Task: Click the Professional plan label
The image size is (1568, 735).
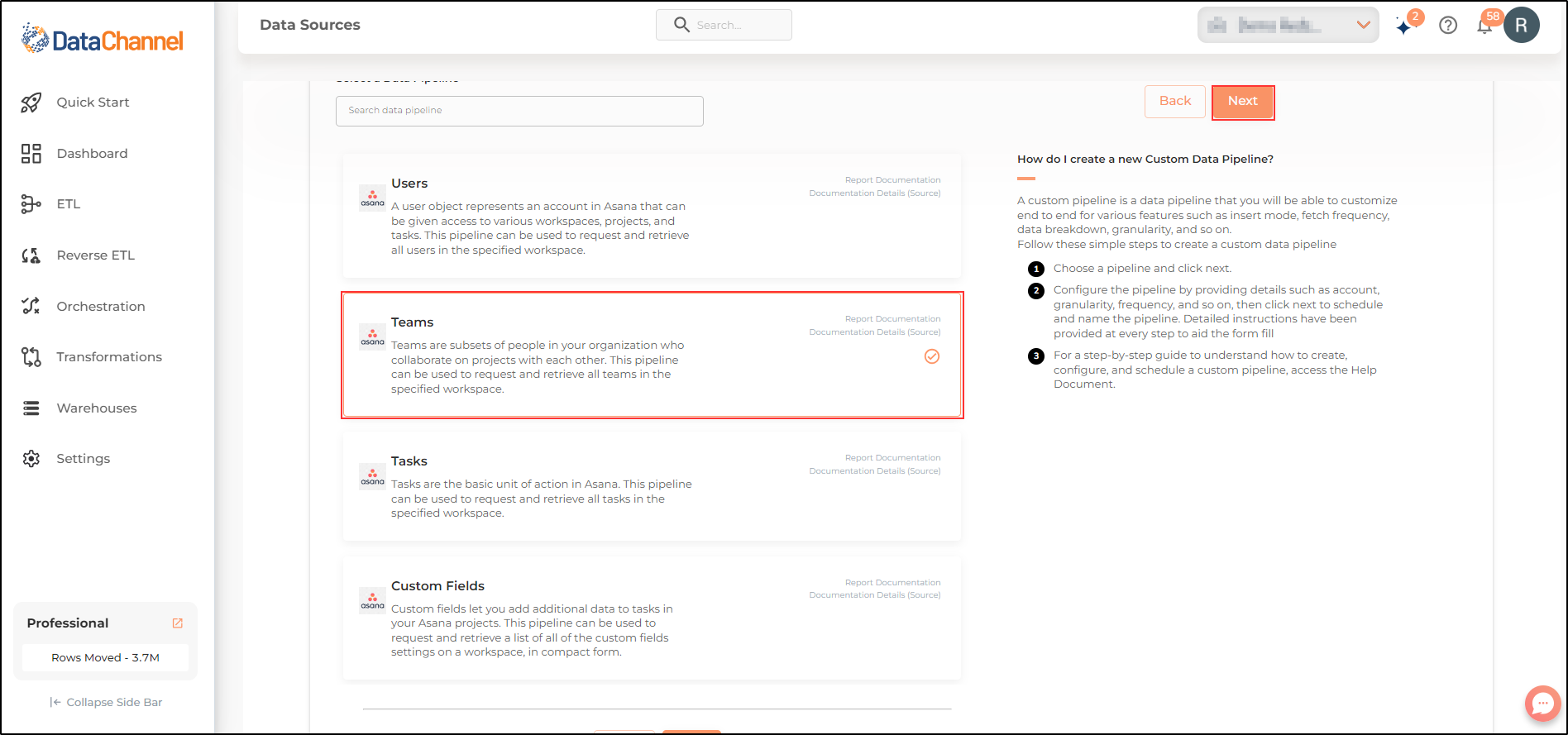Action: tap(68, 623)
